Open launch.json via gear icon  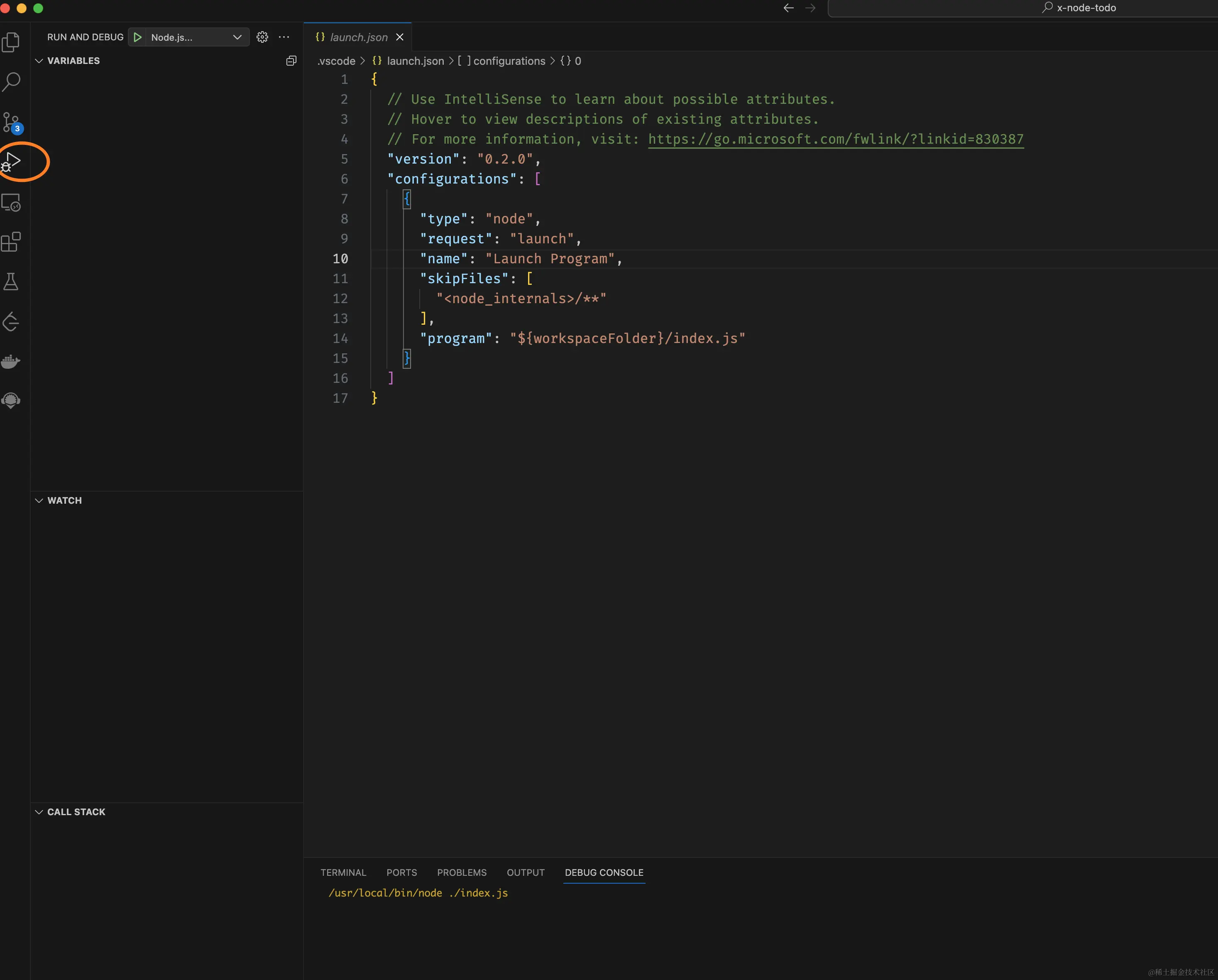point(262,37)
